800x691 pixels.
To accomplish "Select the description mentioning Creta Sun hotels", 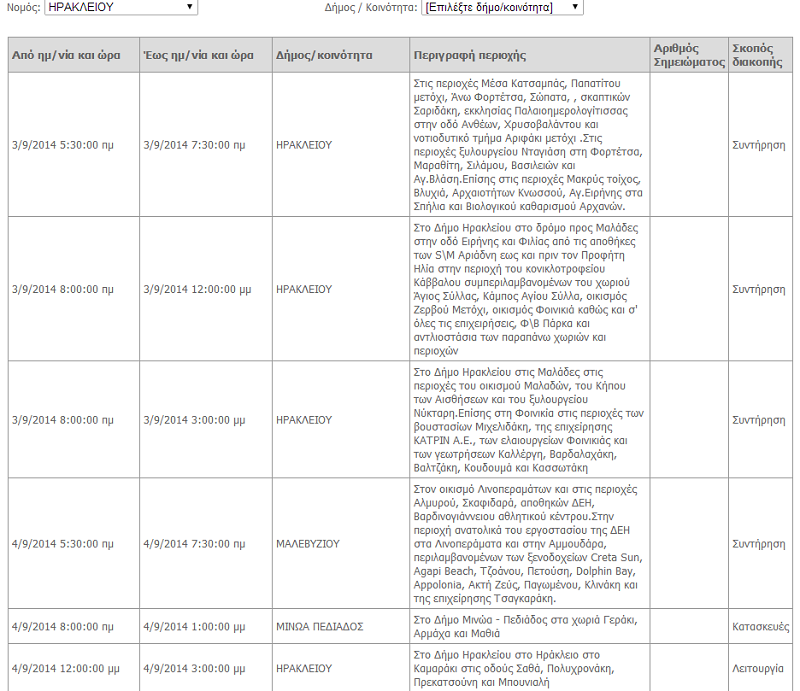I will click(x=527, y=544).
